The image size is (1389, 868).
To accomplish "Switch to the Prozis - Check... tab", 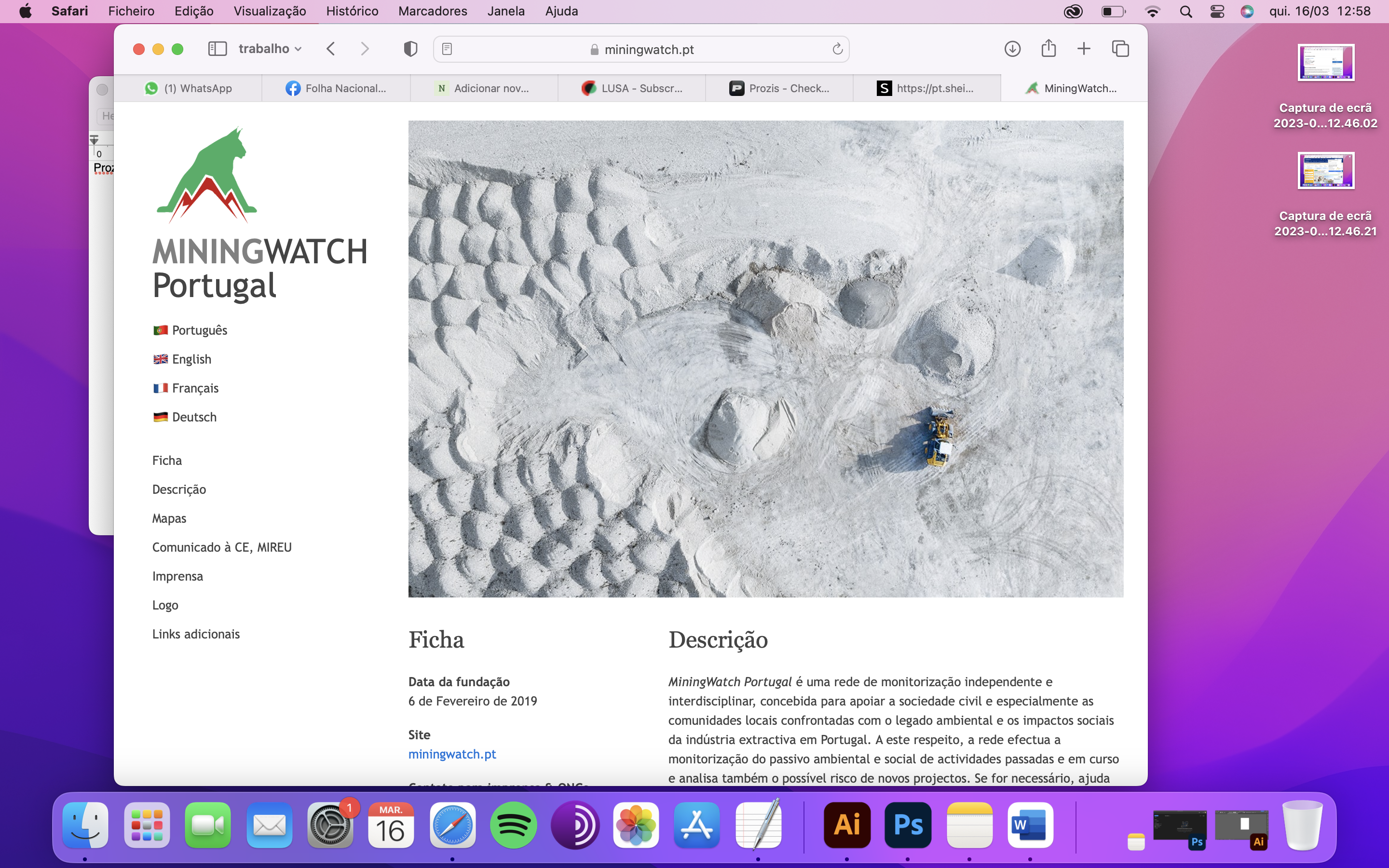I will click(779, 88).
